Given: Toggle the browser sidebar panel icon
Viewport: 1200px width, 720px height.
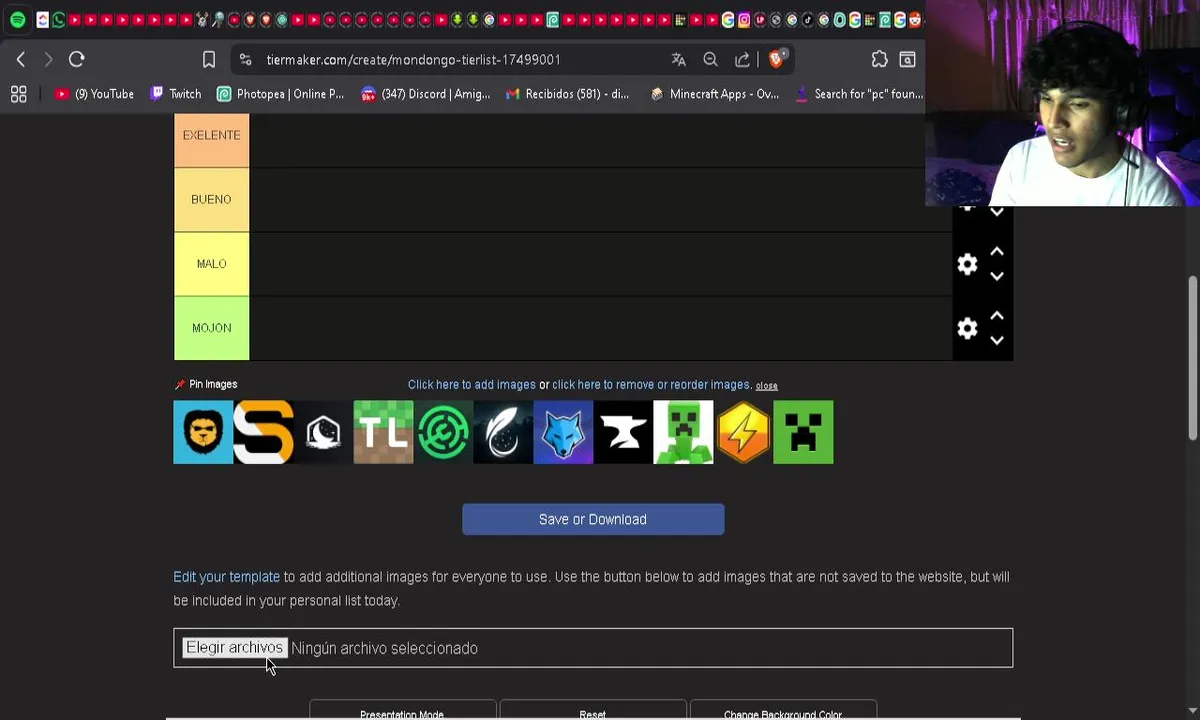Looking at the screenshot, I should click(908, 60).
